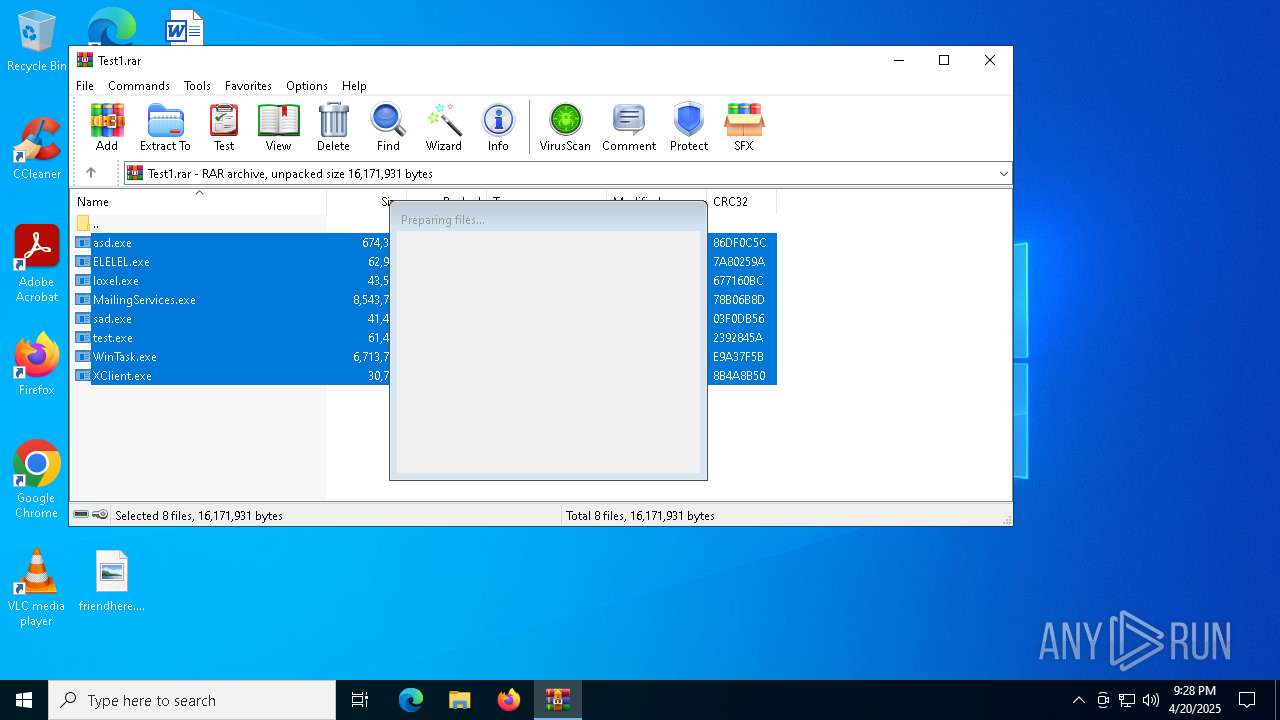Click CRC32 value 78B06B8D

738,300
